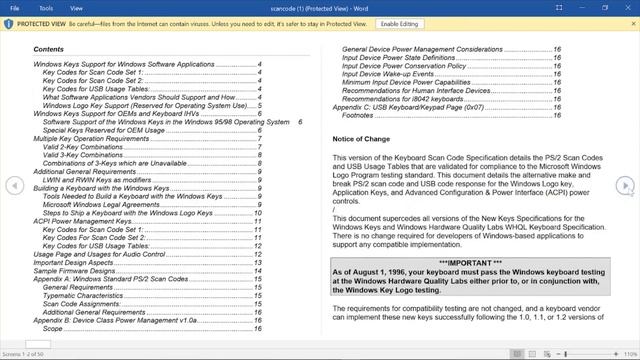The width and height of the screenshot is (640, 360).
Task: Go to the previous screen with left arrow
Action: tap(15, 186)
